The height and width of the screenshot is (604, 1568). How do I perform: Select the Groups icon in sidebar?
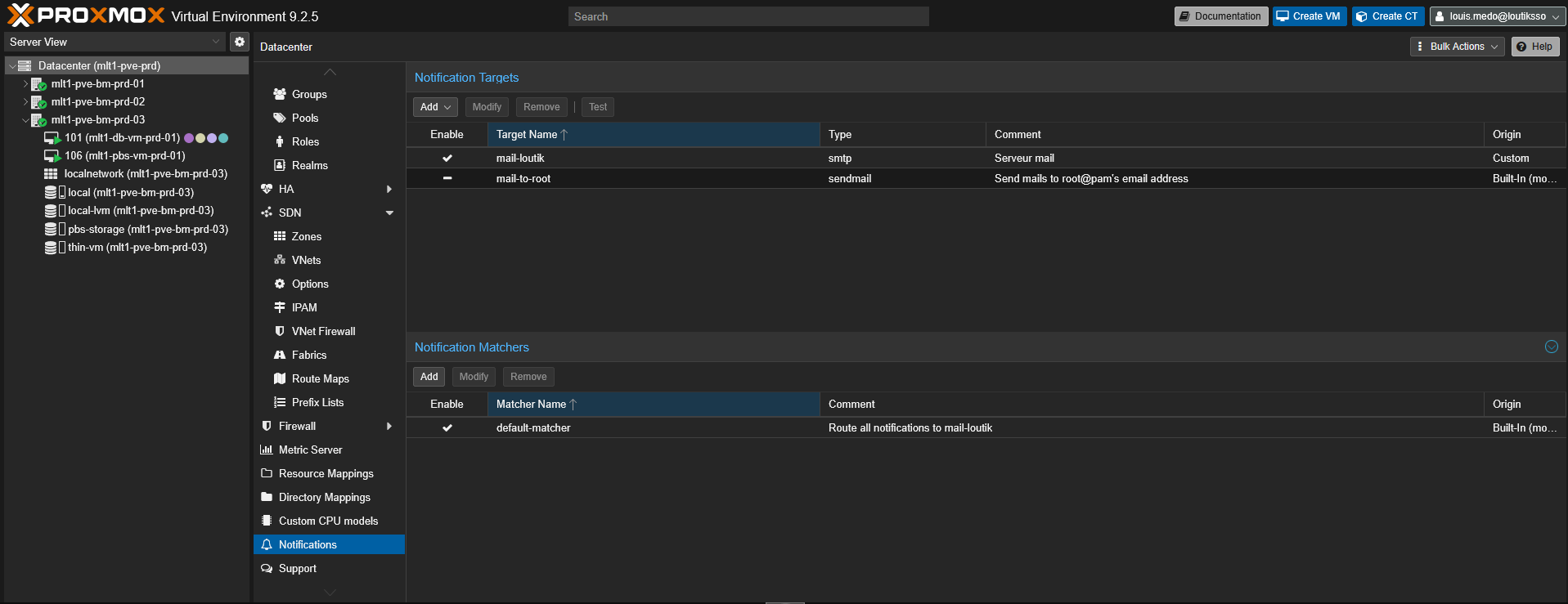click(x=280, y=94)
